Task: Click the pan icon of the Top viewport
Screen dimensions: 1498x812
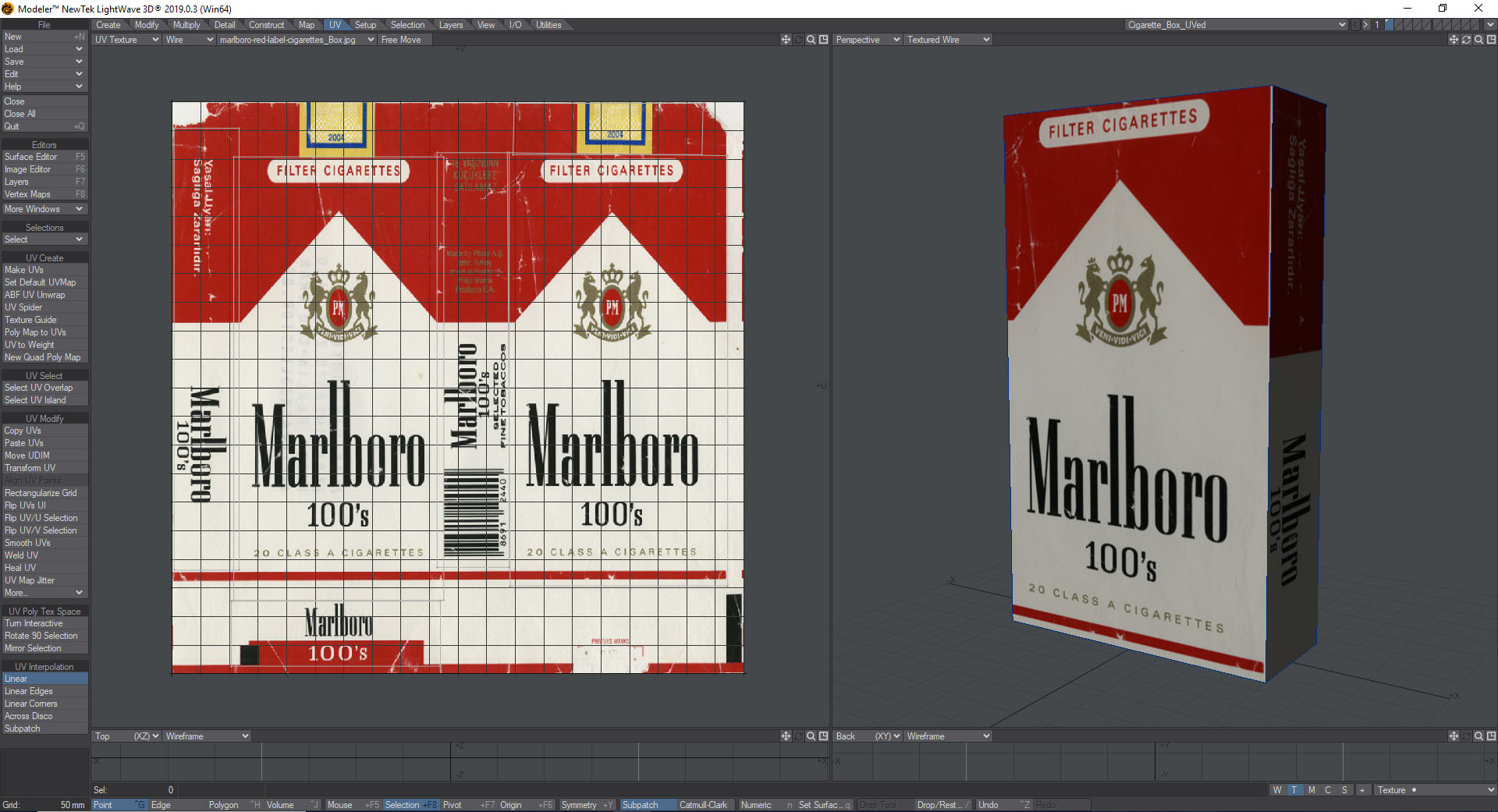Action: 786,736
